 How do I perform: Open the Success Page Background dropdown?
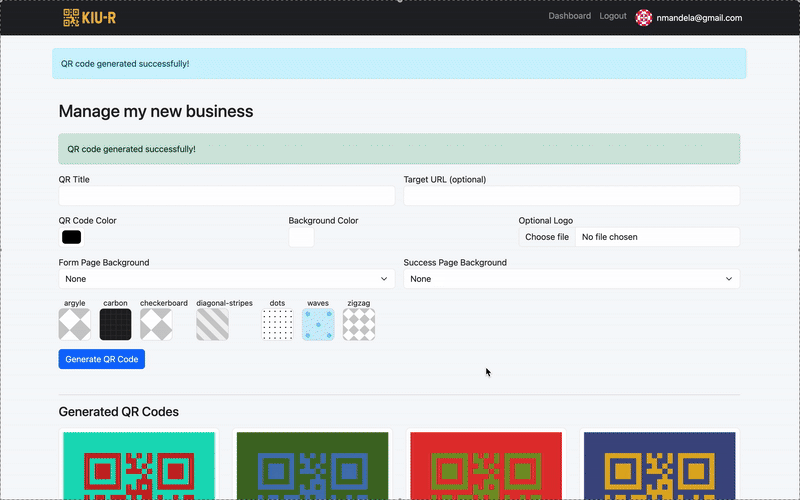click(571, 279)
